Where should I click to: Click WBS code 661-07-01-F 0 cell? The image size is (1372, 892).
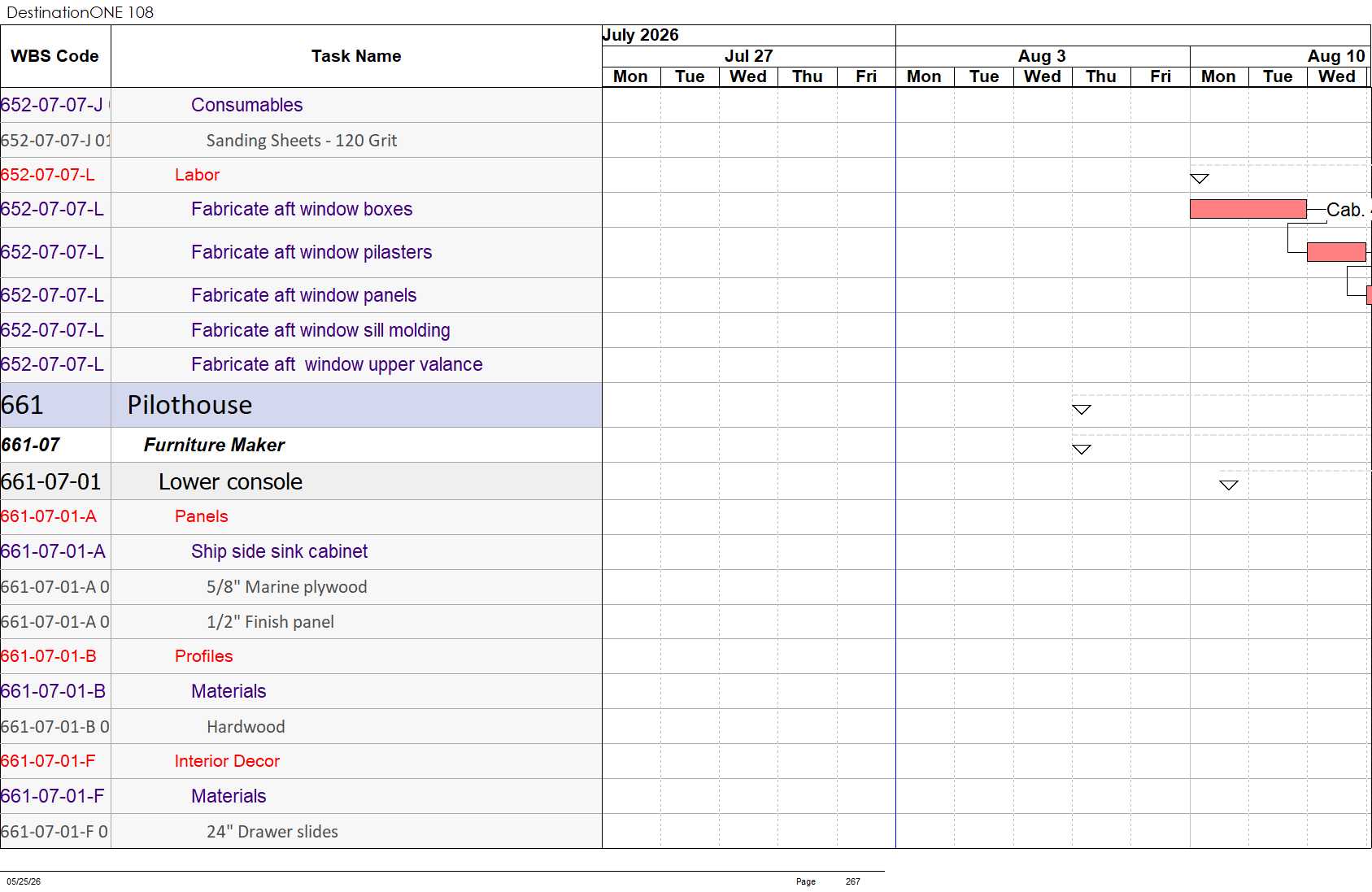coord(55,831)
